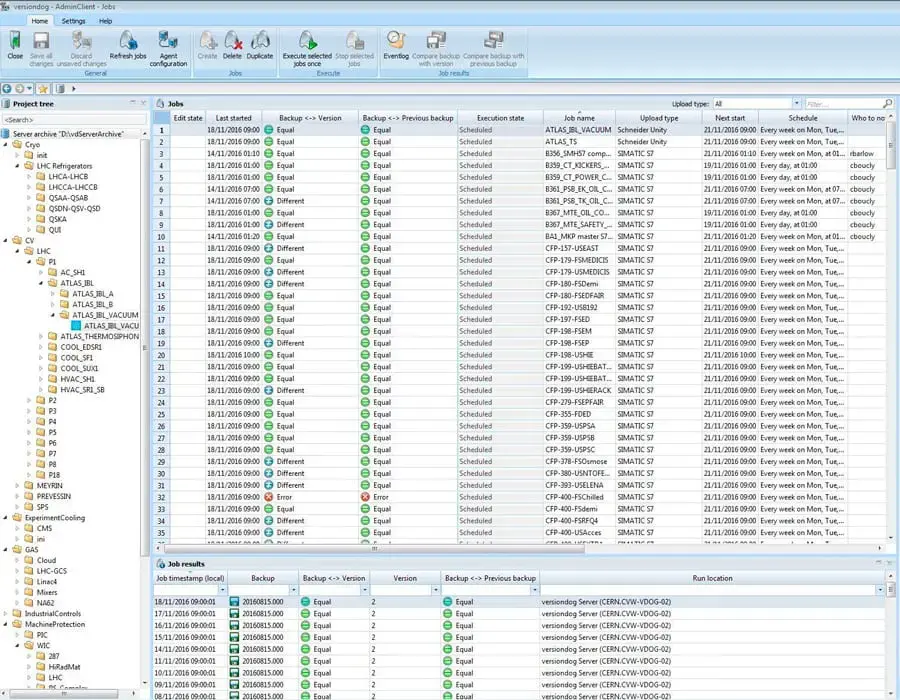Viewport: 900px width, 700px height.
Task: Sort by Job name column header
Action: [579, 118]
